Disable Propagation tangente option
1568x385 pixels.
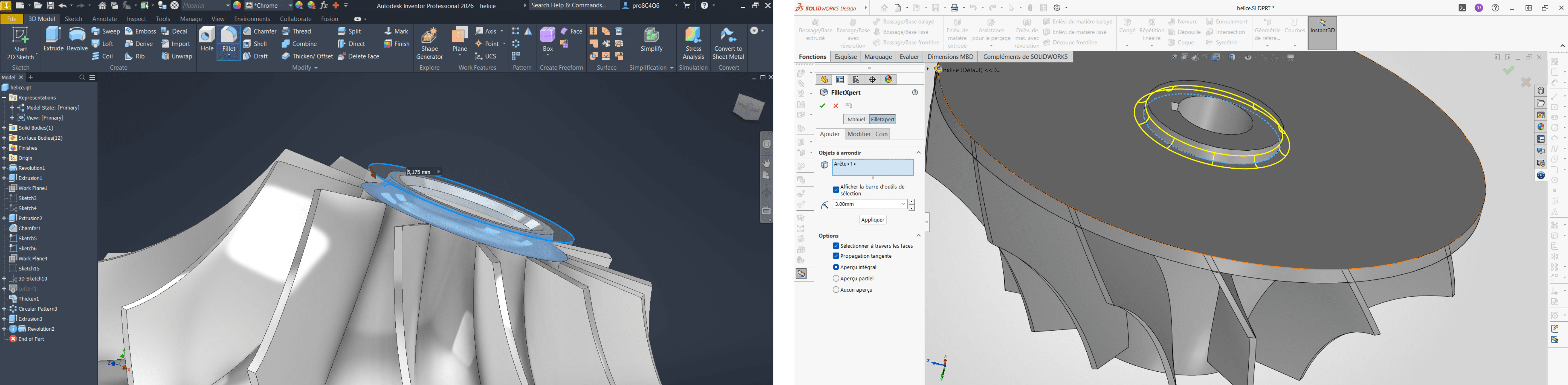(x=836, y=256)
